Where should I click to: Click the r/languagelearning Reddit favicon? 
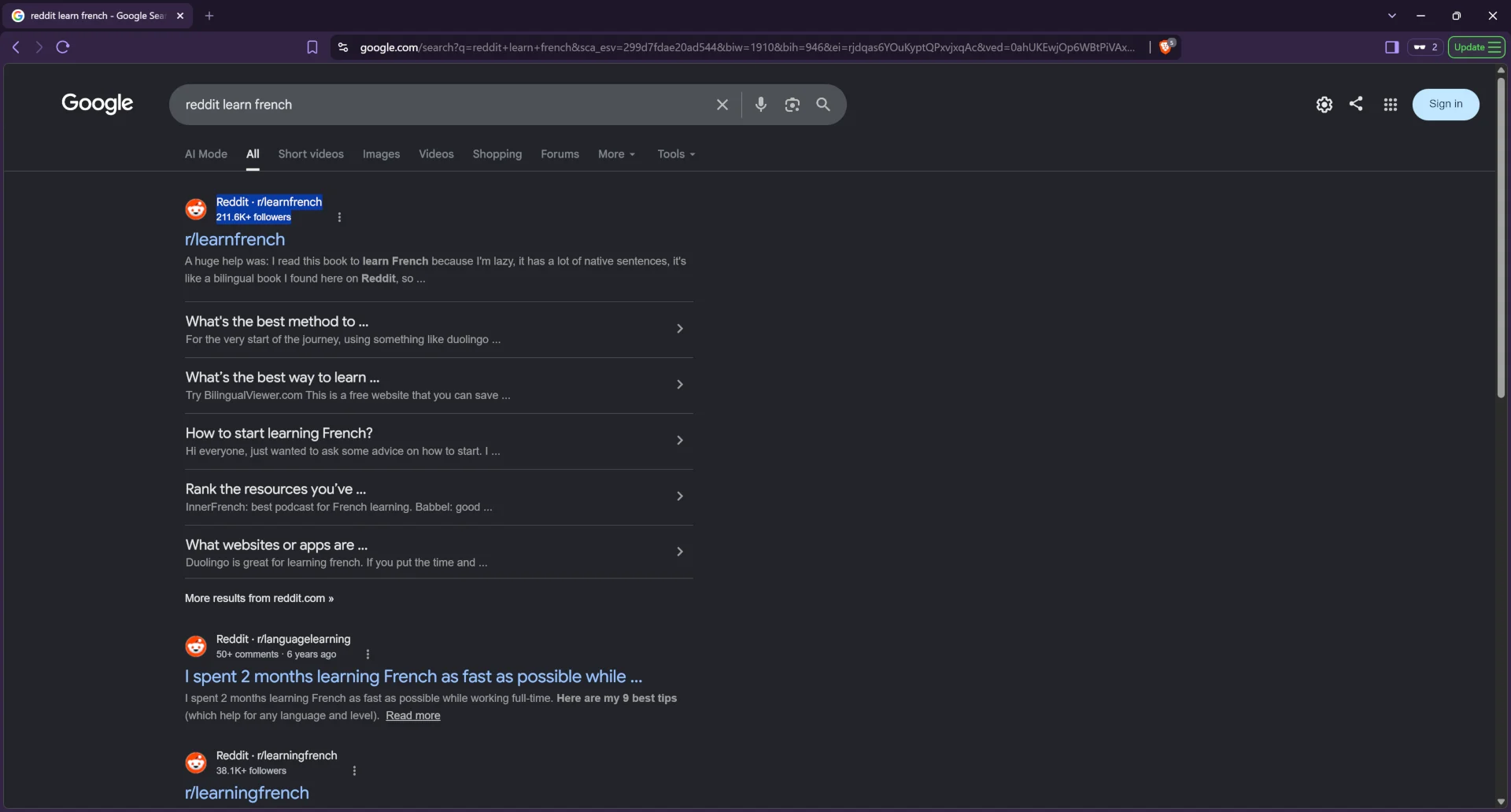(196, 647)
